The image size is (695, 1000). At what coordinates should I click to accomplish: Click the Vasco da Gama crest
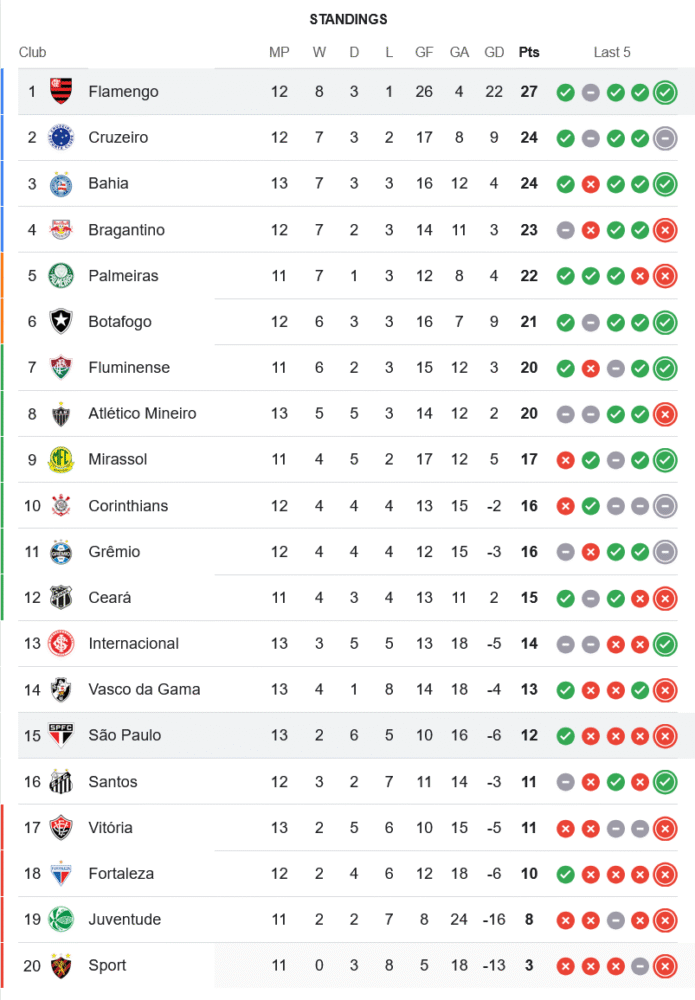tap(61, 690)
